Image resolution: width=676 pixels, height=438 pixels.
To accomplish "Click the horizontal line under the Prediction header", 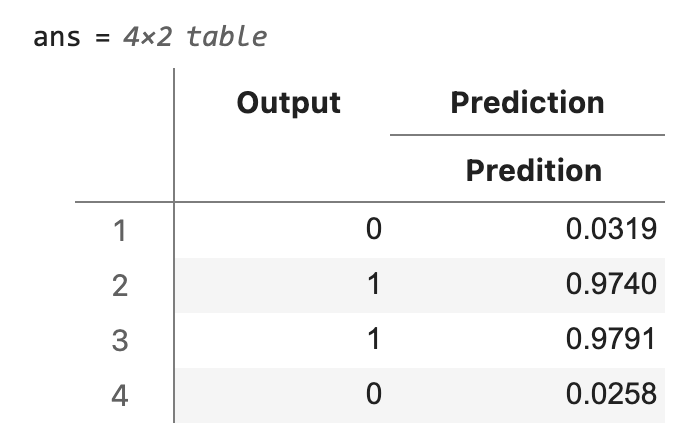I will [x=527, y=135].
